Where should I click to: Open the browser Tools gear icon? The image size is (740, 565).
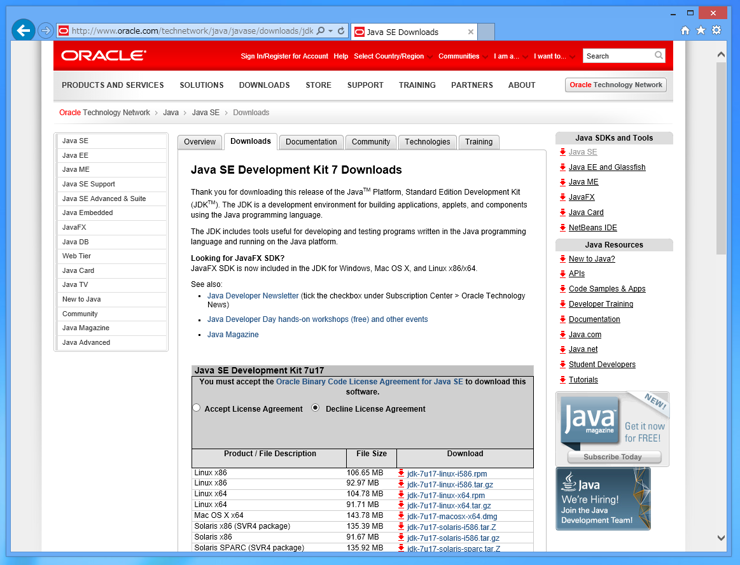(x=716, y=30)
